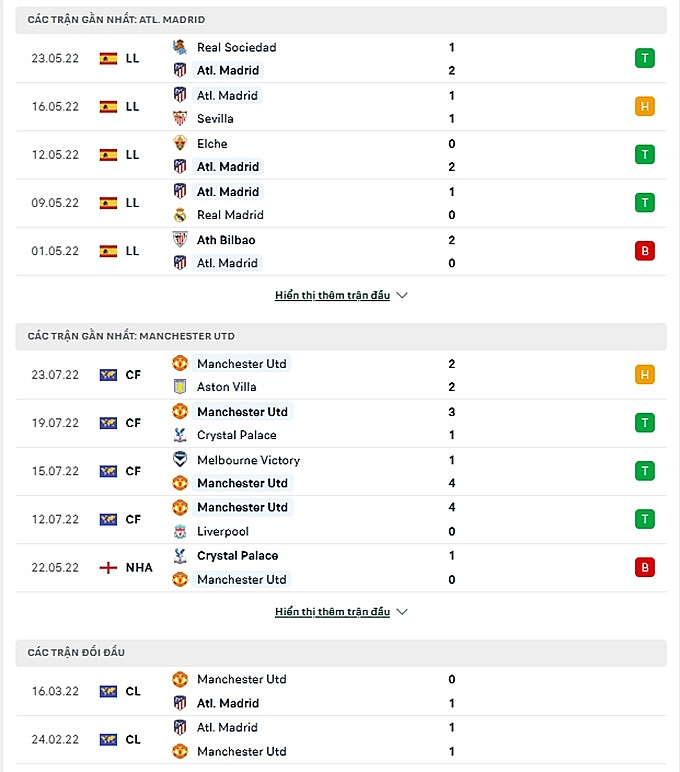Screen dimensions: 680x772
Task: Click the green T badge for Real Sociedad match
Action: [645, 58]
